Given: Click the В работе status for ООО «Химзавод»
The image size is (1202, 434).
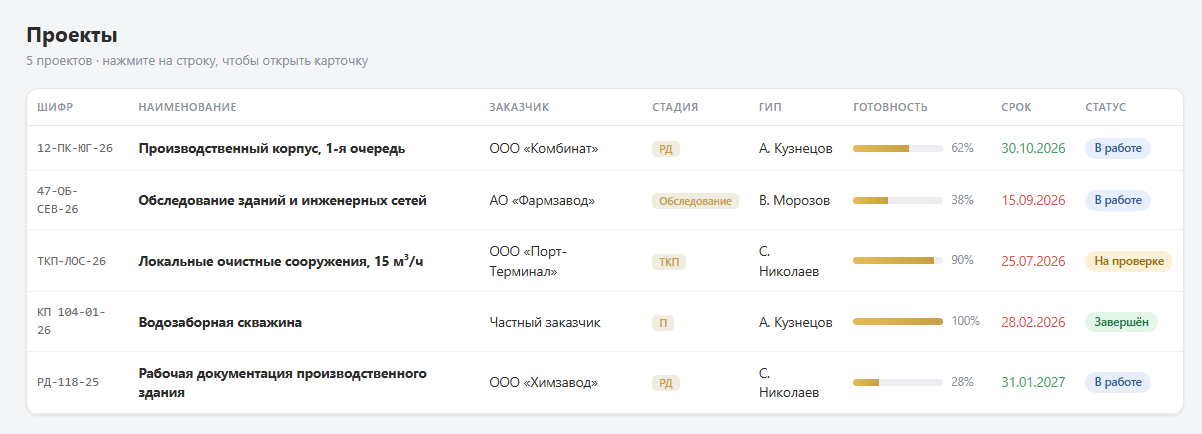Looking at the screenshot, I should (x=1118, y=382).
